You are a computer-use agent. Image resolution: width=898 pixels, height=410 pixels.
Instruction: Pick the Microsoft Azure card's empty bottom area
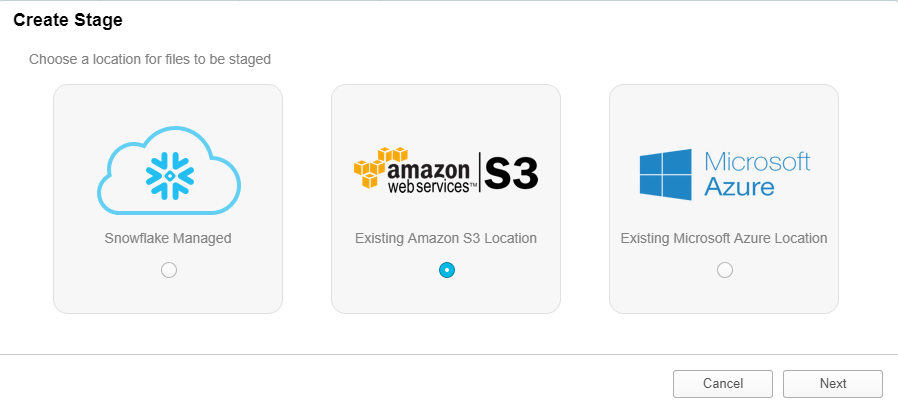coord(724,297)
